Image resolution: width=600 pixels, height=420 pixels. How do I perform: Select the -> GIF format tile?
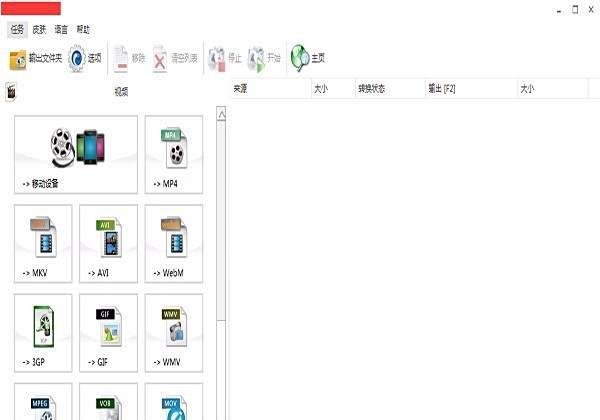tap(108, 333)
